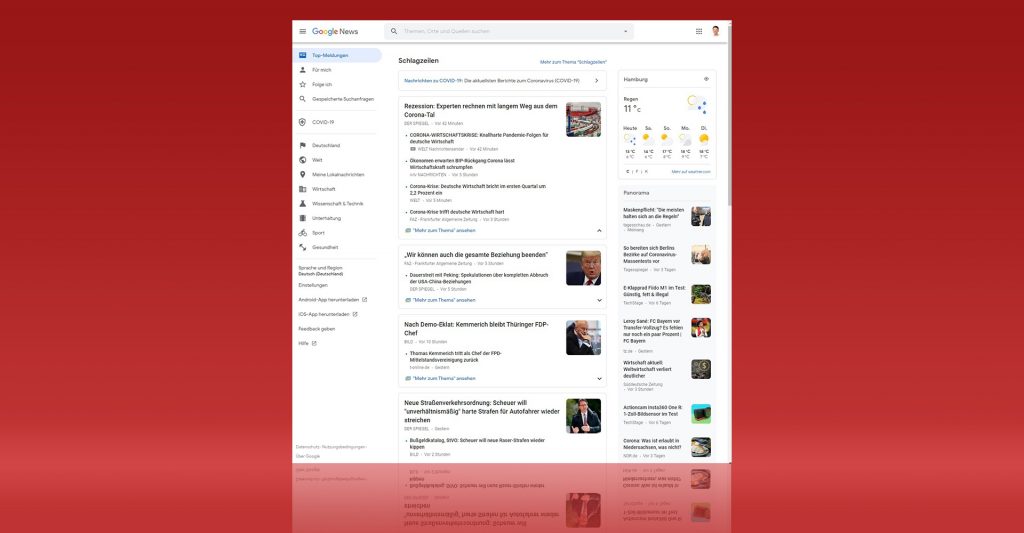
Task: Focus the Themen, Orte und Quellen search field
Action: (509, 31)
